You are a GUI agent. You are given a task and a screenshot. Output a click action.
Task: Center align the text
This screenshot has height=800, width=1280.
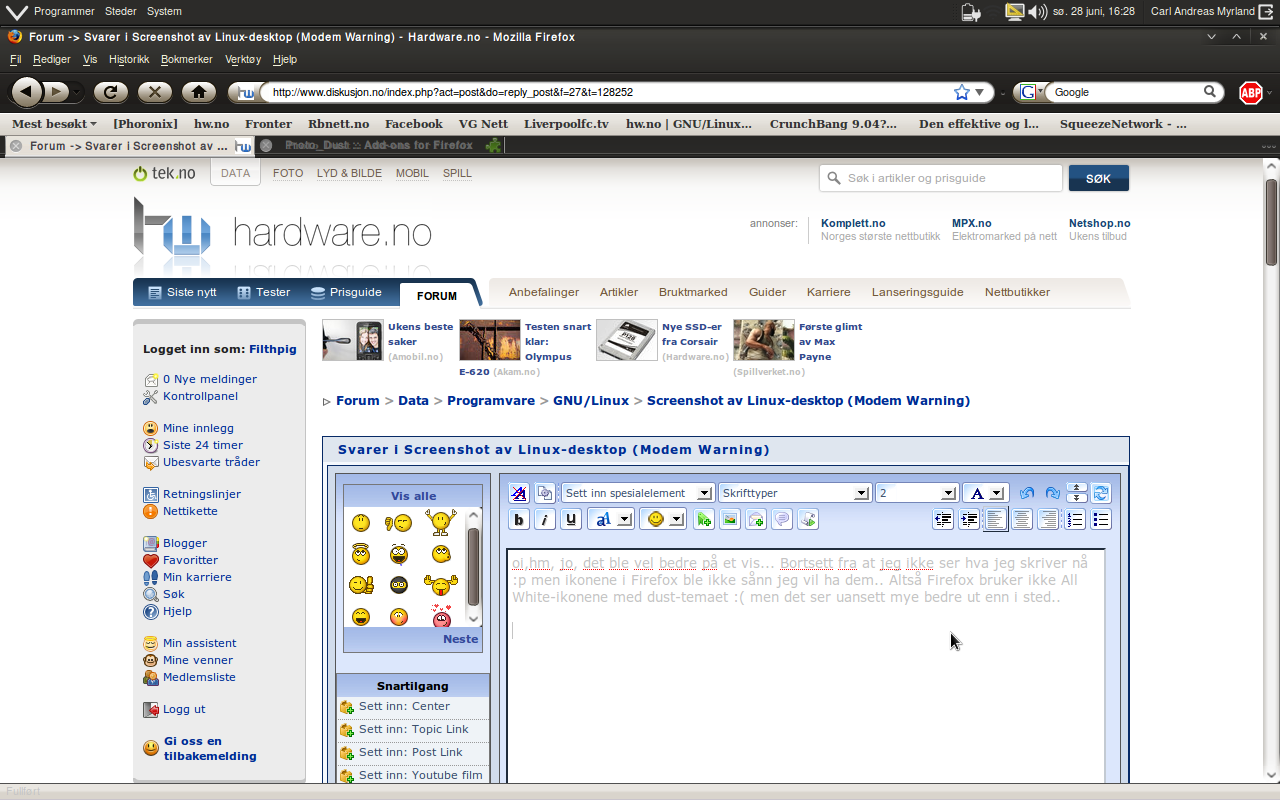click(1022, 519)
